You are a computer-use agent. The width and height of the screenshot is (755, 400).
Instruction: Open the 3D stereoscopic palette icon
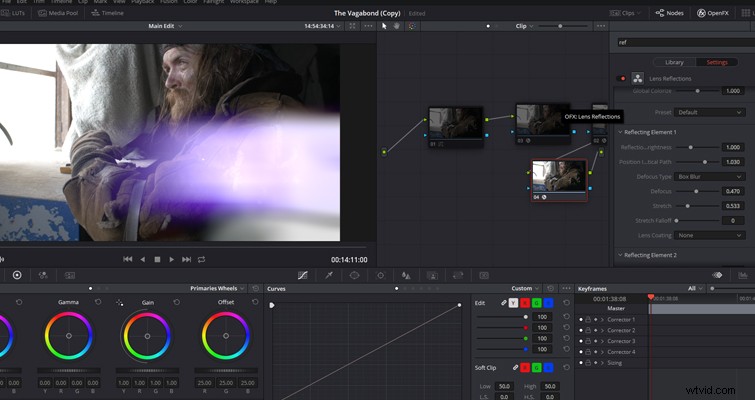click(484, 275)
